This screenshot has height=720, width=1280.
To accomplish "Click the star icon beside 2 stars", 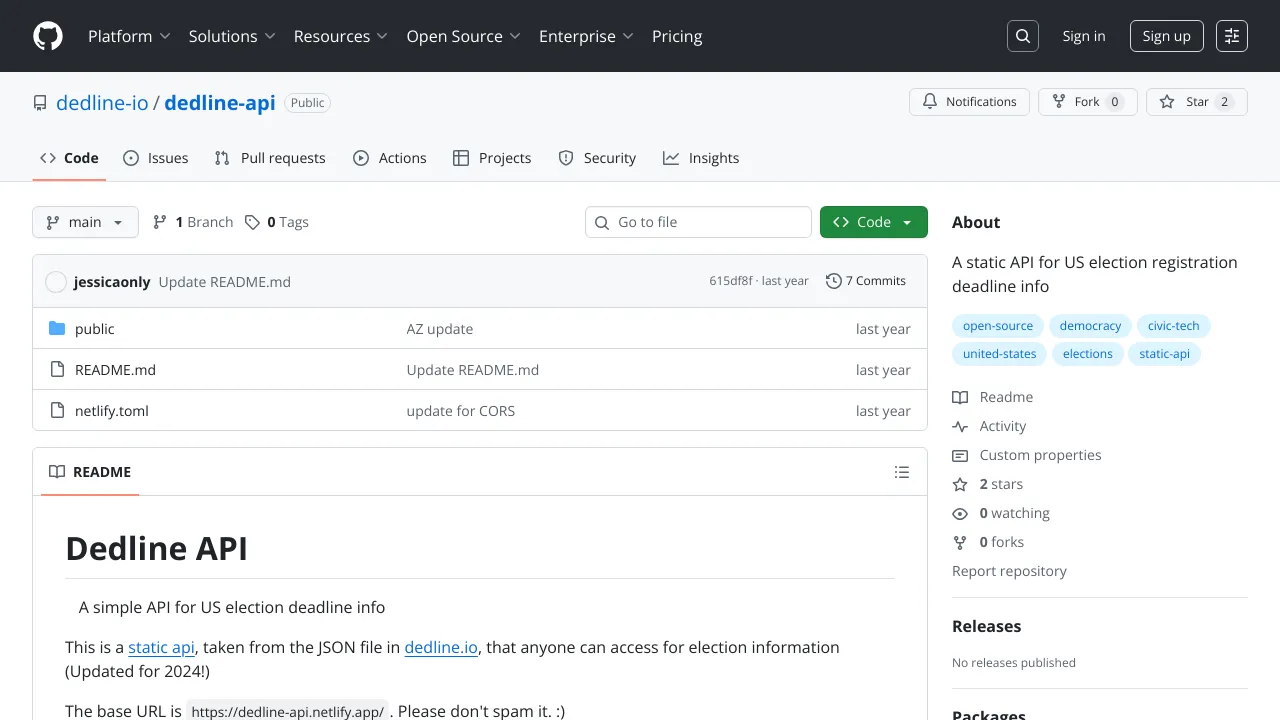I will tap(960, 484).
